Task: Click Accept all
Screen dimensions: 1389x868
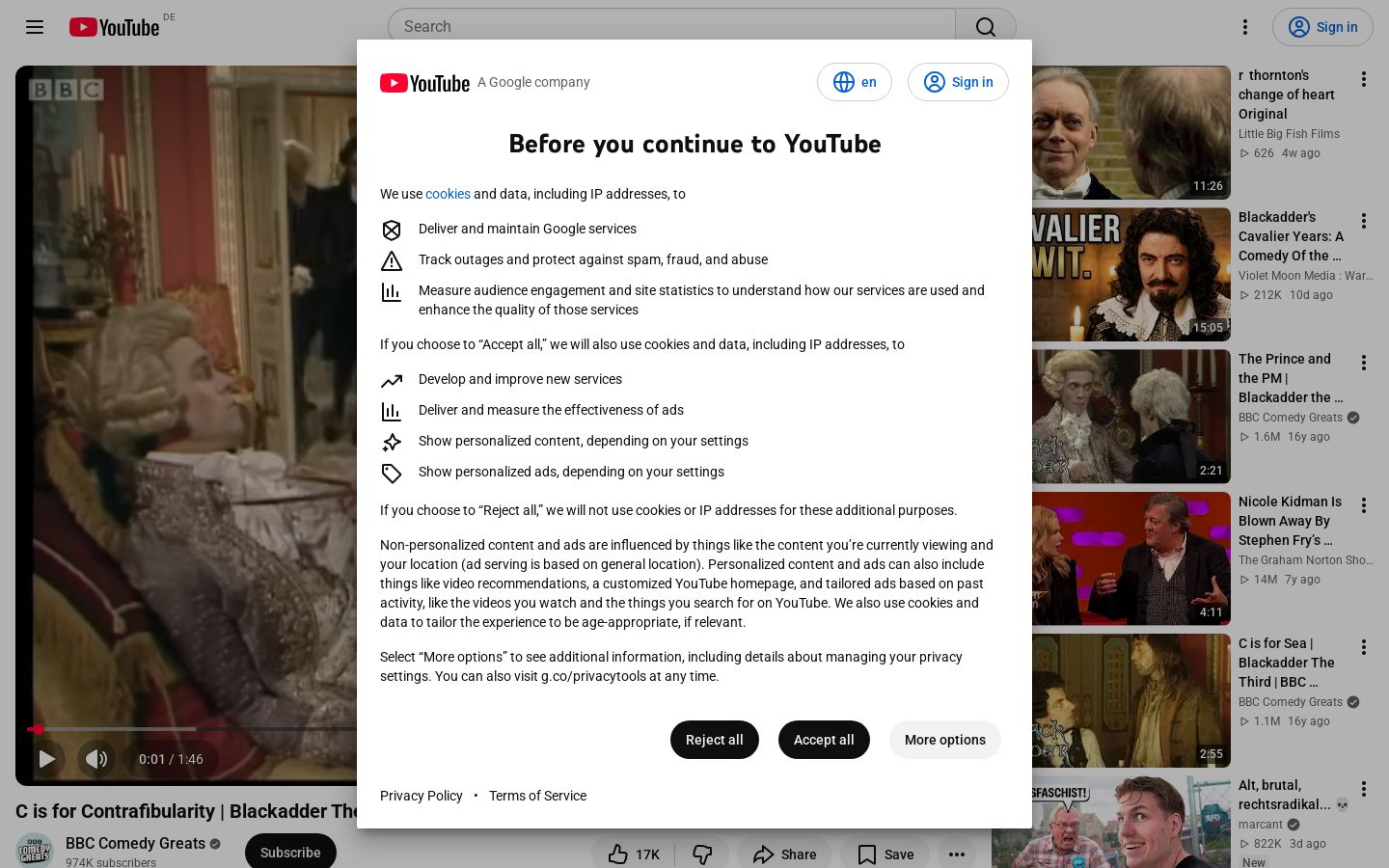Action: (824, 740)
